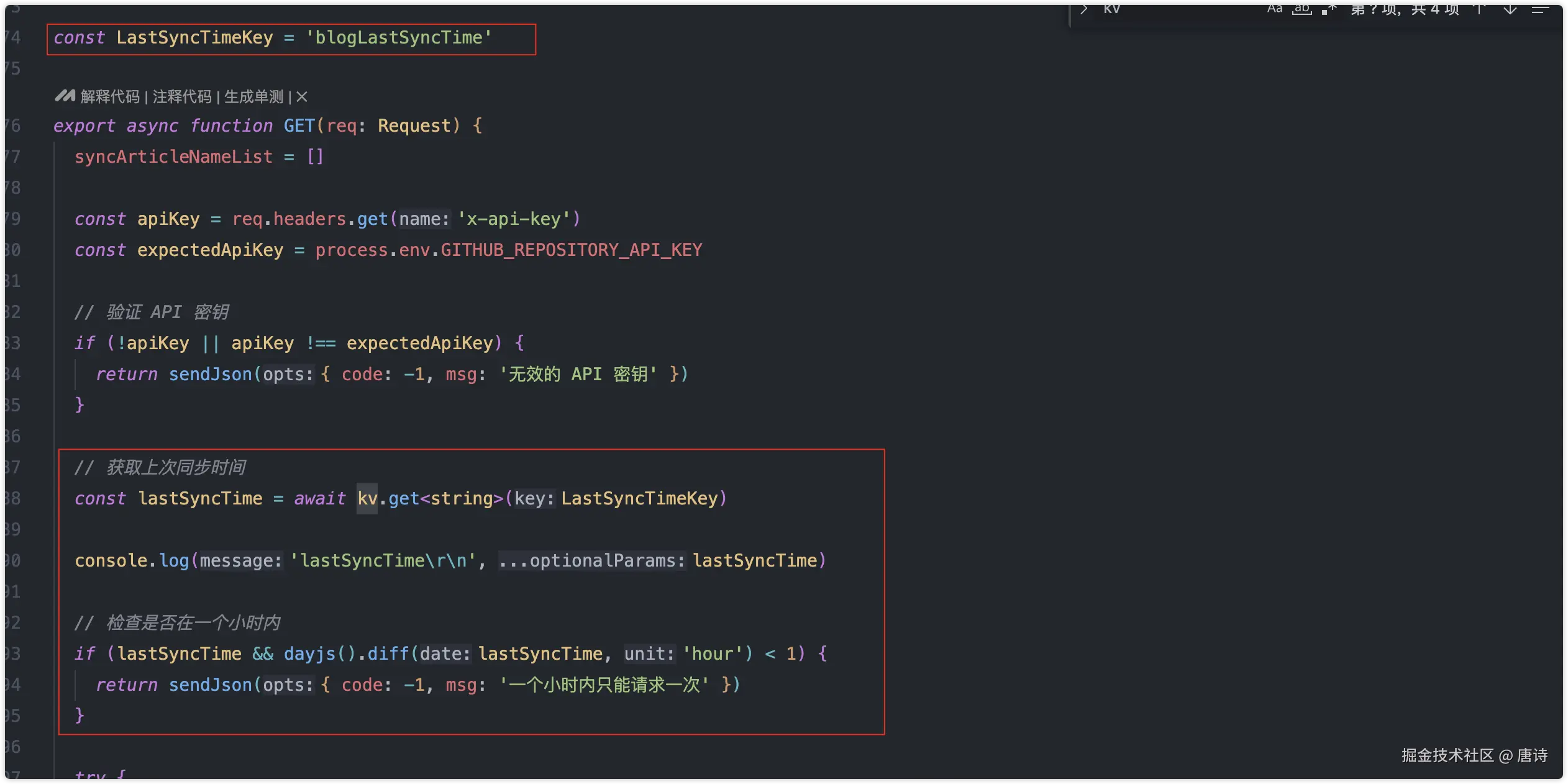The width and height of the screenshot is (1568, 784).
Task: Click the MarsCode logo in the code lens
Action: pyautogui.click(x=65, y=96)
